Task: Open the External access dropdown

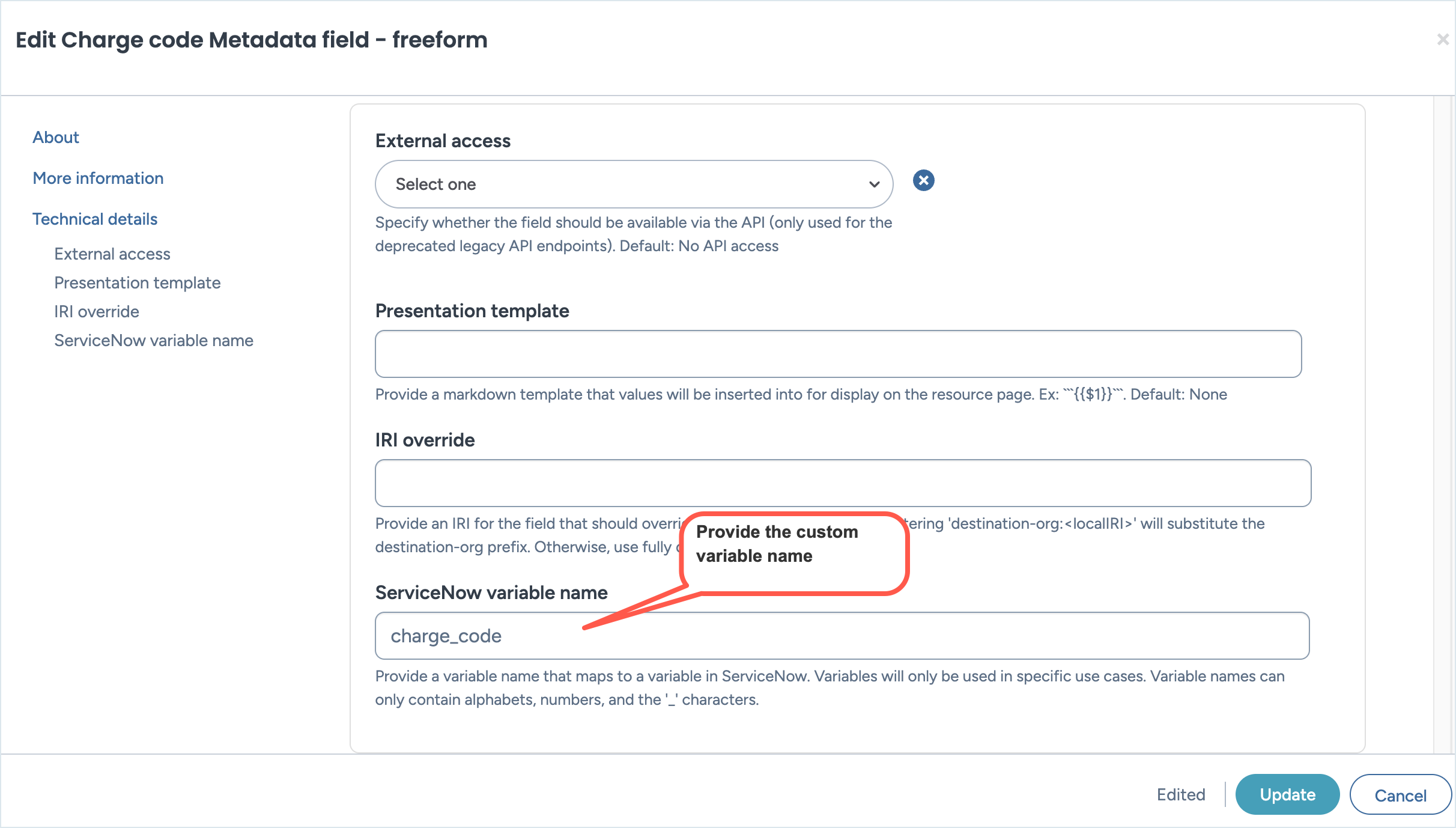Action: tap(633, 184)
